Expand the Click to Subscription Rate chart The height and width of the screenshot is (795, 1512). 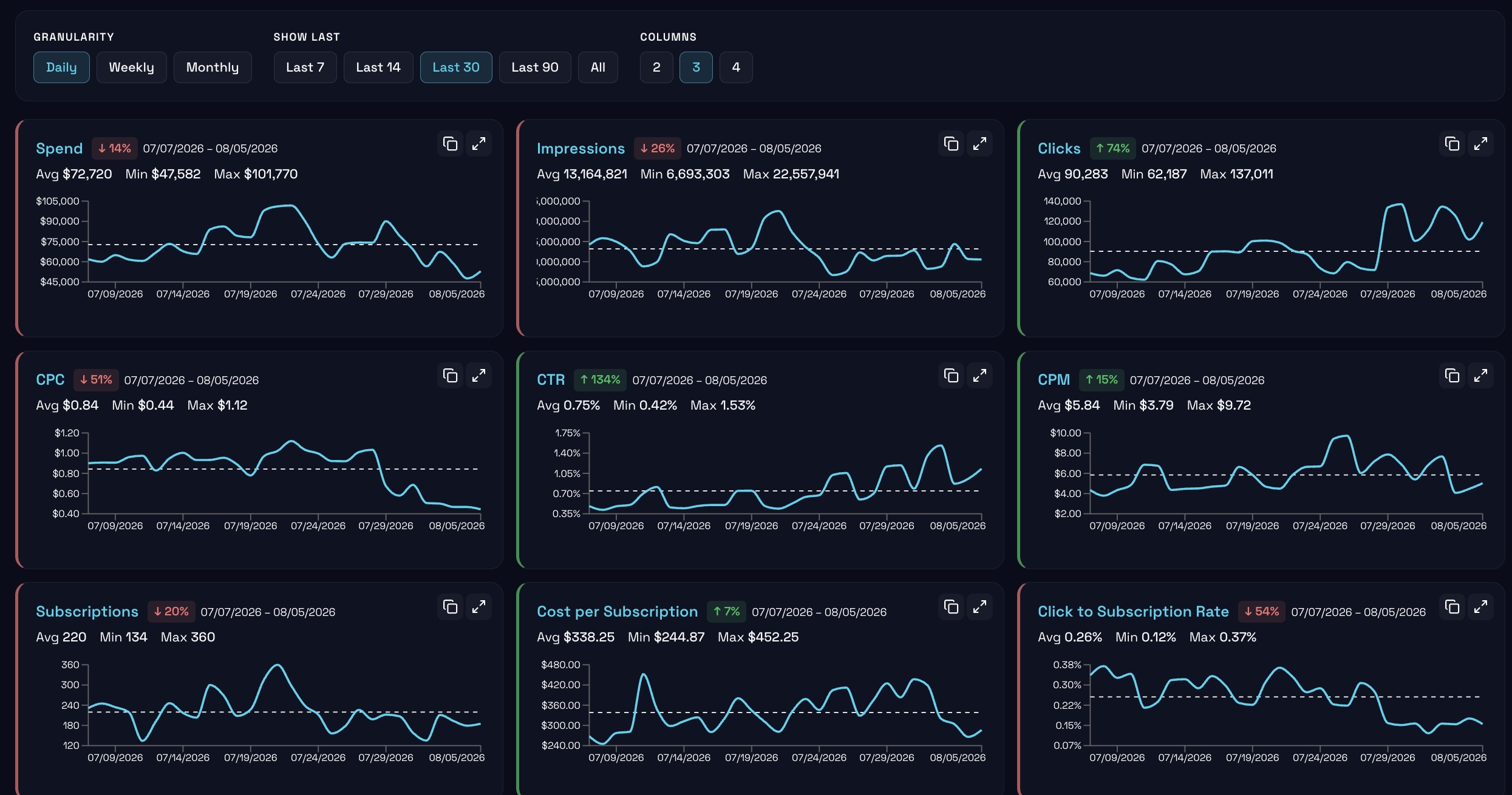tap(1480, 607)
